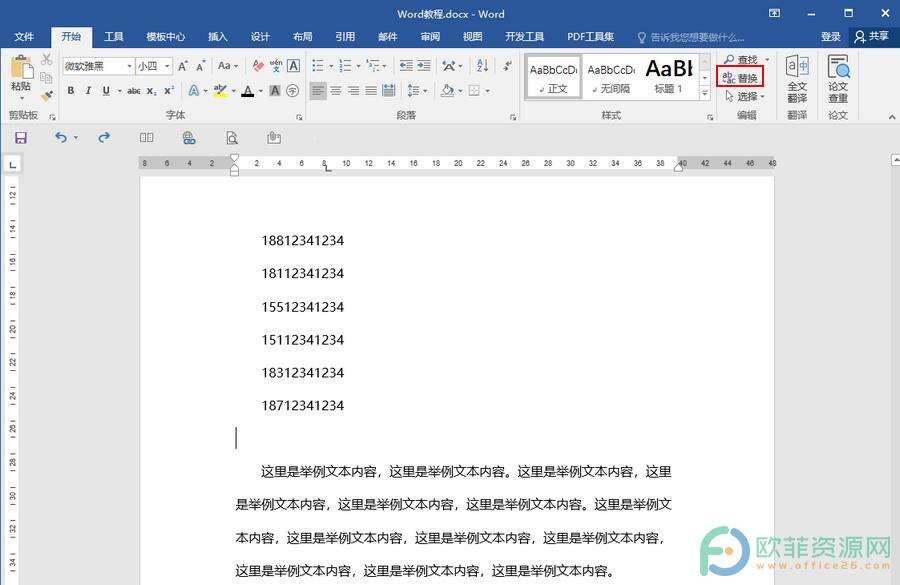Toggle Italic formatting
This screenshot has height=585, width=900.
88,91
